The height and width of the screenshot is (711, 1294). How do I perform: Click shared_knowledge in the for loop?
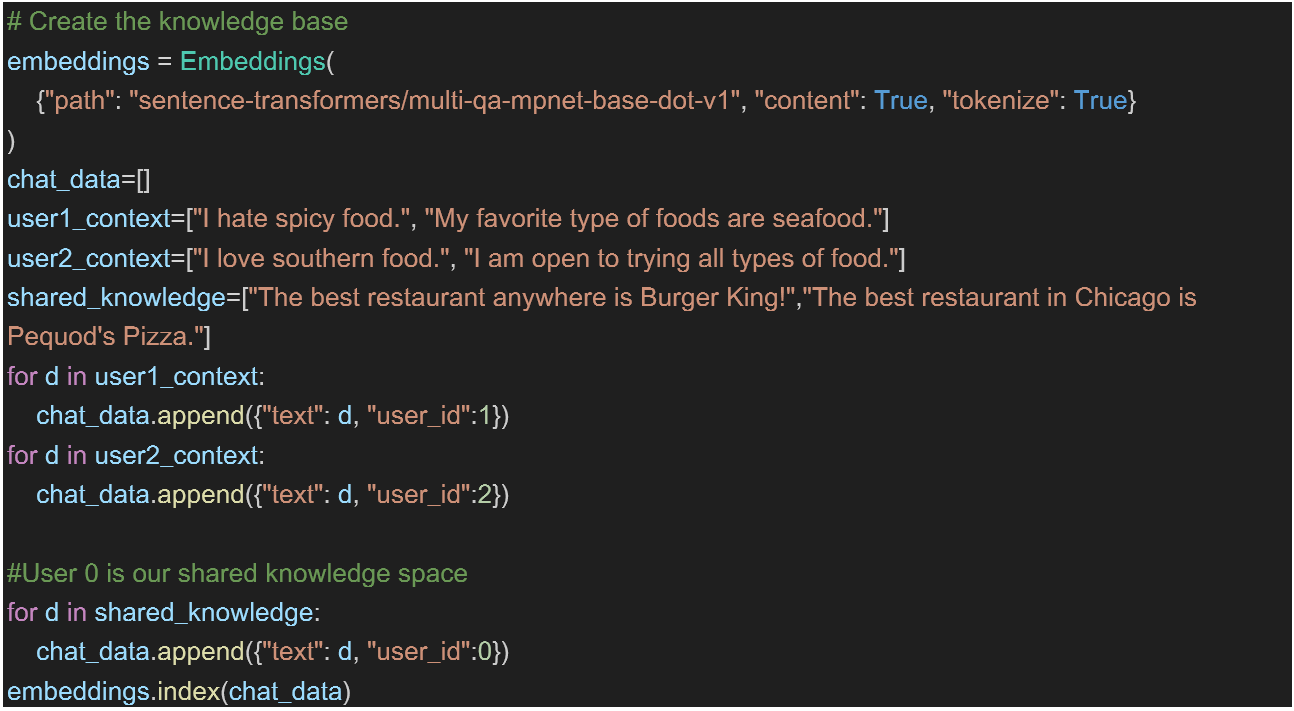tap(203, 613)
